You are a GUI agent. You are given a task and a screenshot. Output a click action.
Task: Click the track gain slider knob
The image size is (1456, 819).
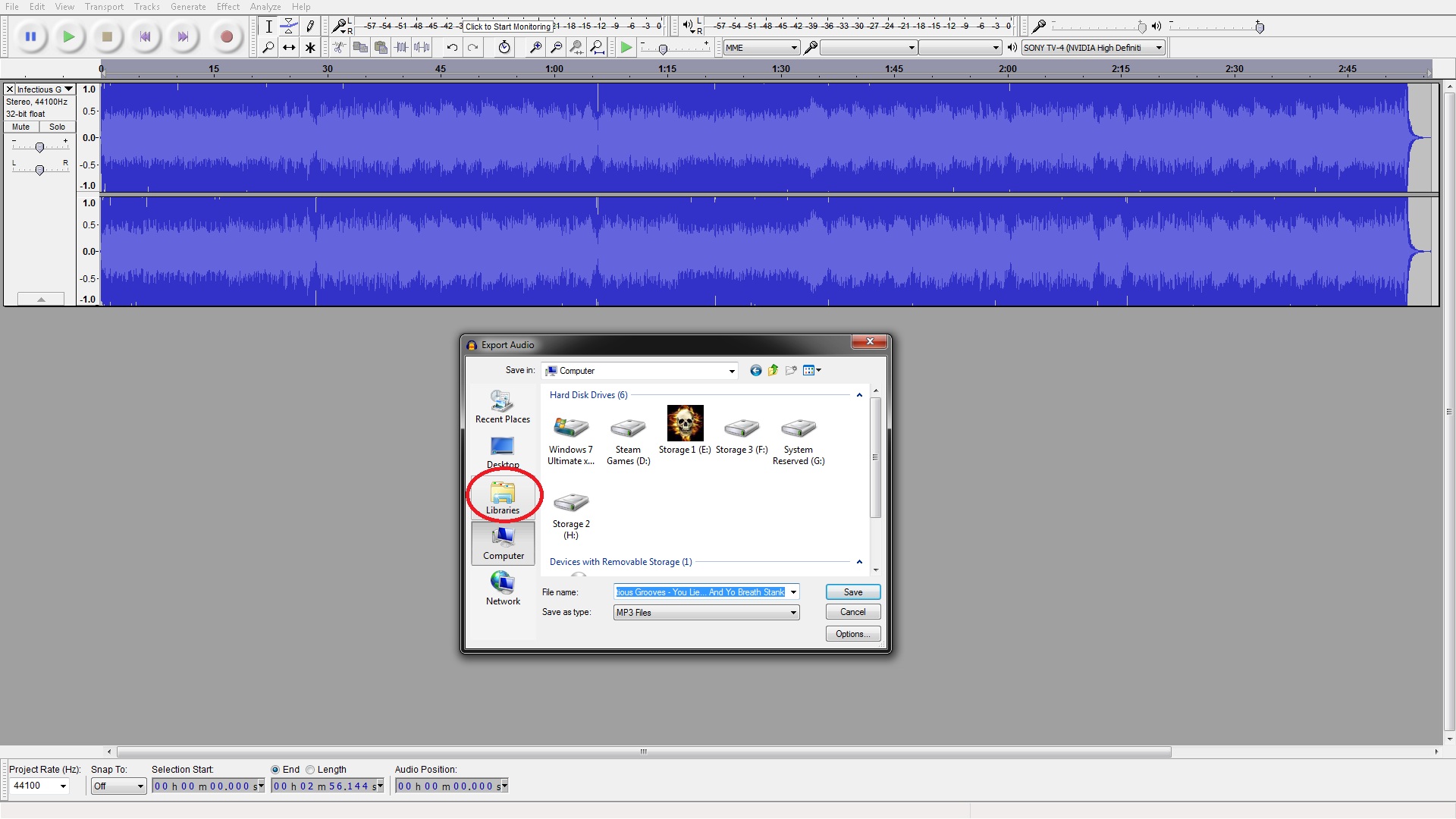point(39,148)
